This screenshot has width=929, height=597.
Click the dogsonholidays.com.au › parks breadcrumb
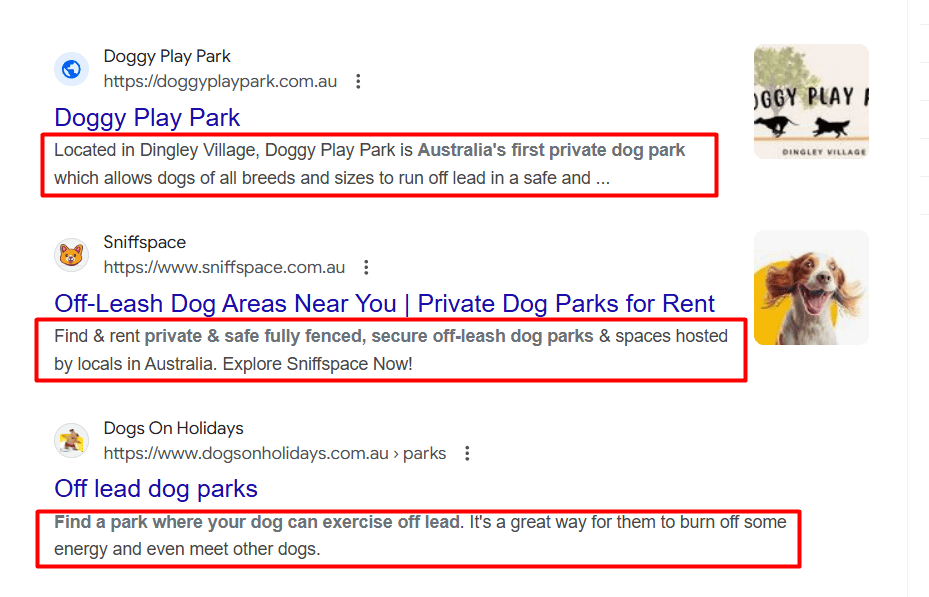tap(275, 454)
